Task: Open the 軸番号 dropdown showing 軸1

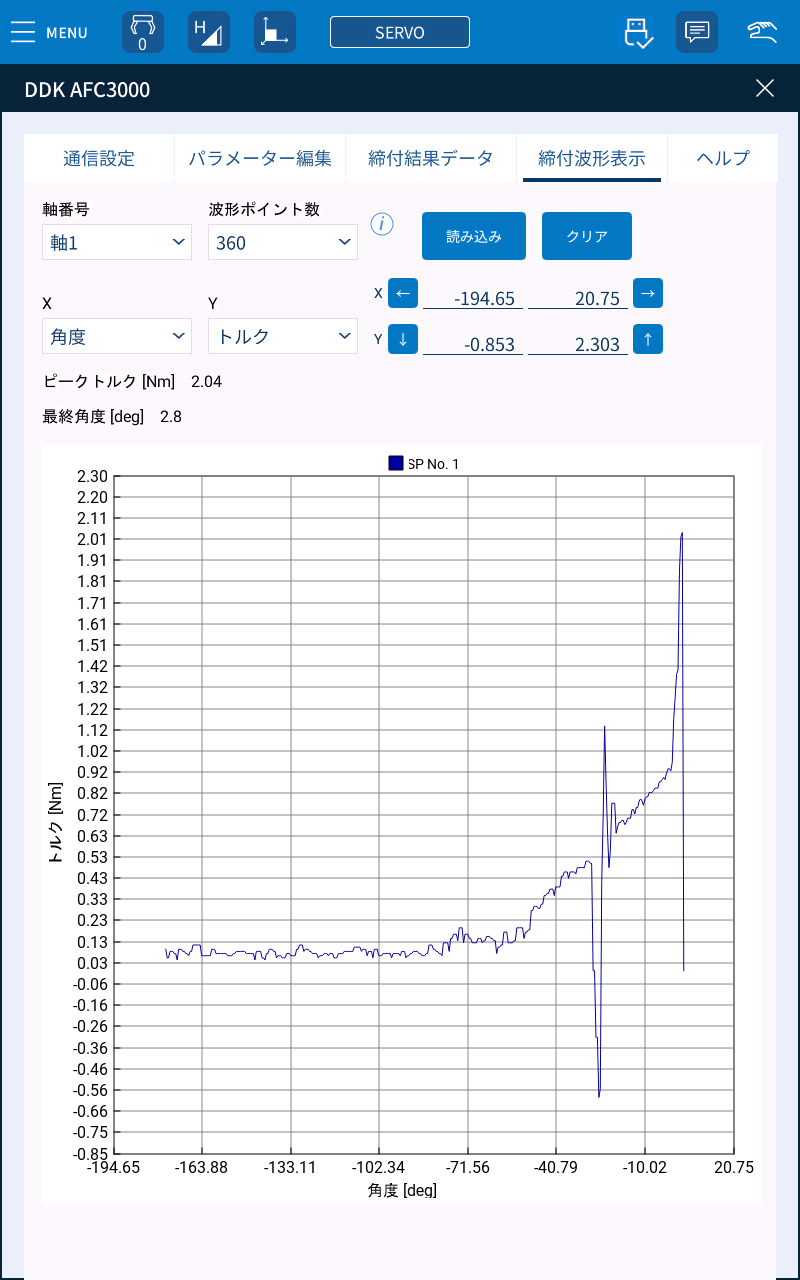Action: (x=116, y=242)
